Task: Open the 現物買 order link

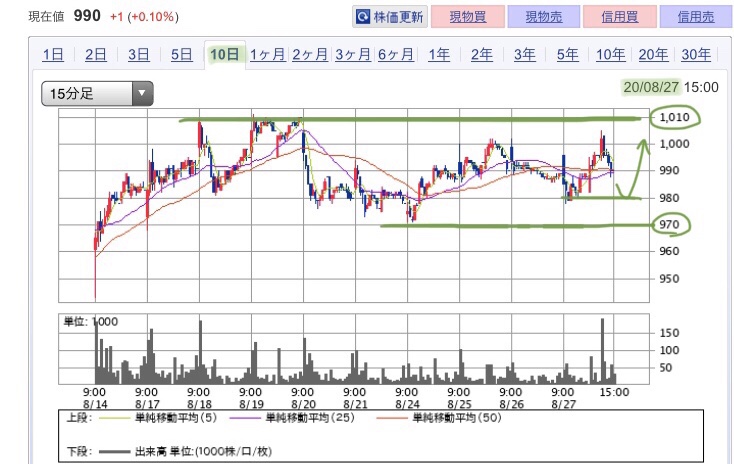Action: coord(468,17)
